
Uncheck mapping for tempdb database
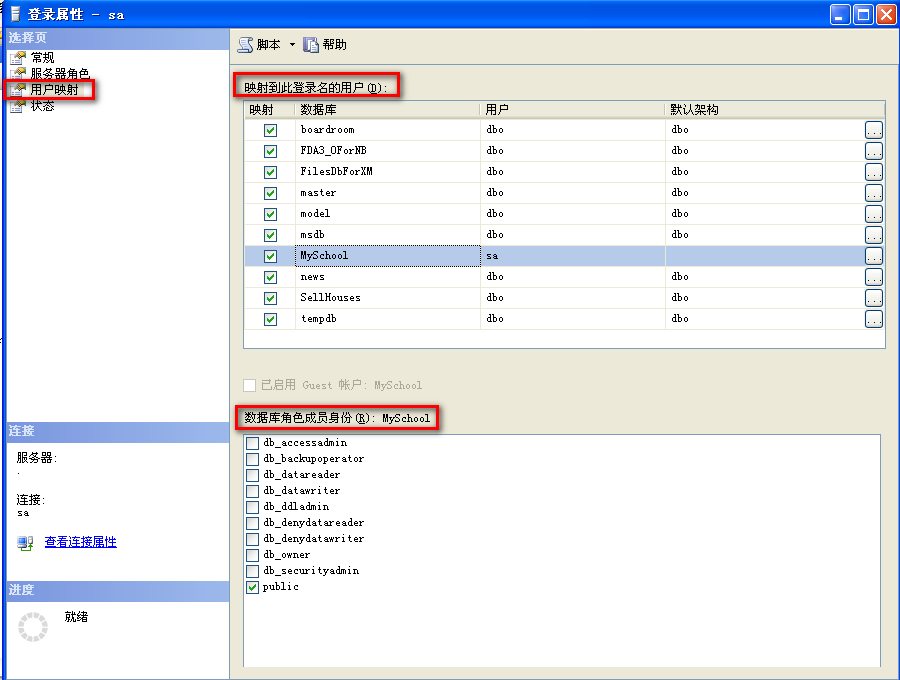click(x=270, y=319)
